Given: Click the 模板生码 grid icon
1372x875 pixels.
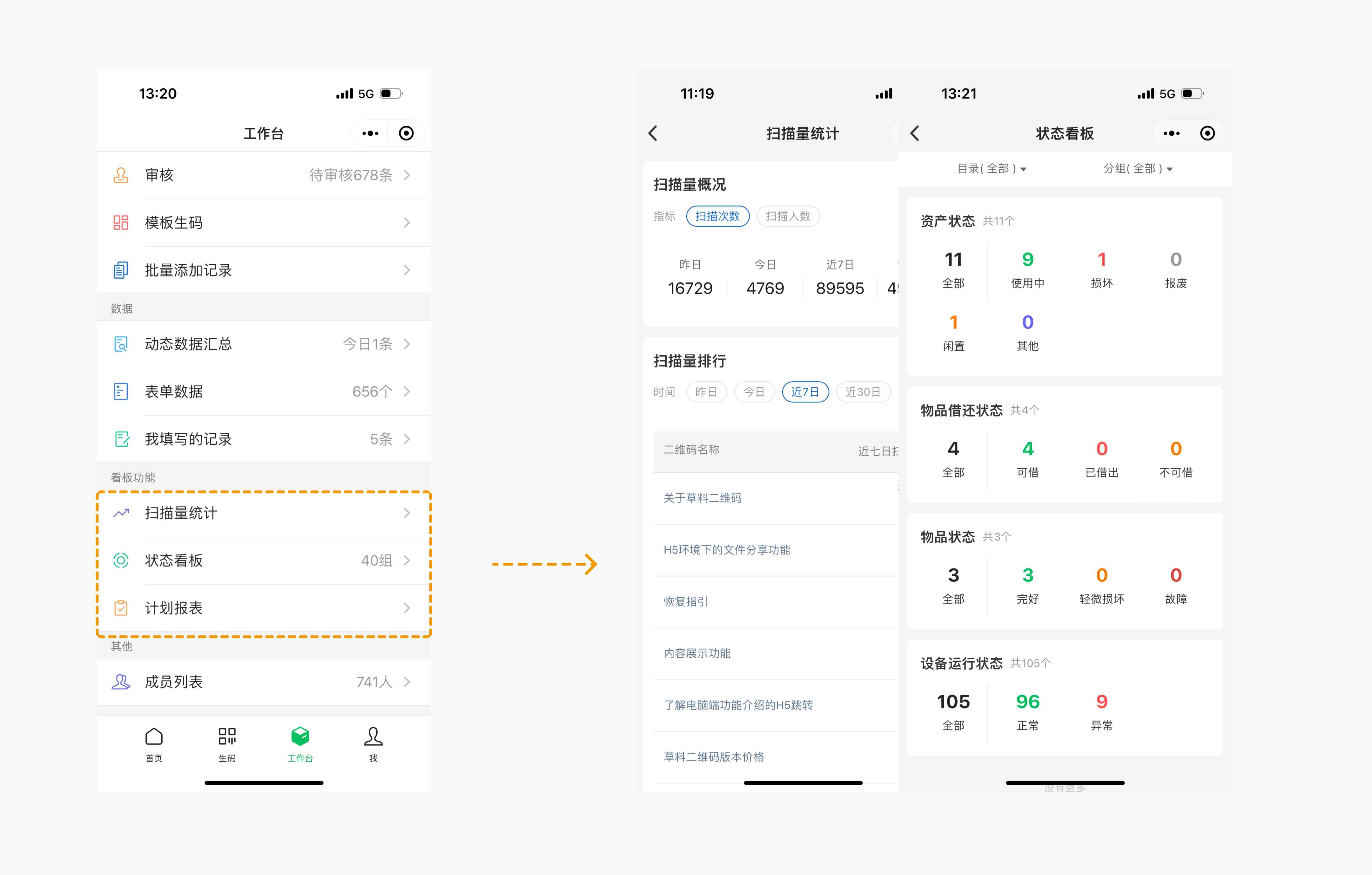Looking at the screenshot, I should [x=121, y=222].
